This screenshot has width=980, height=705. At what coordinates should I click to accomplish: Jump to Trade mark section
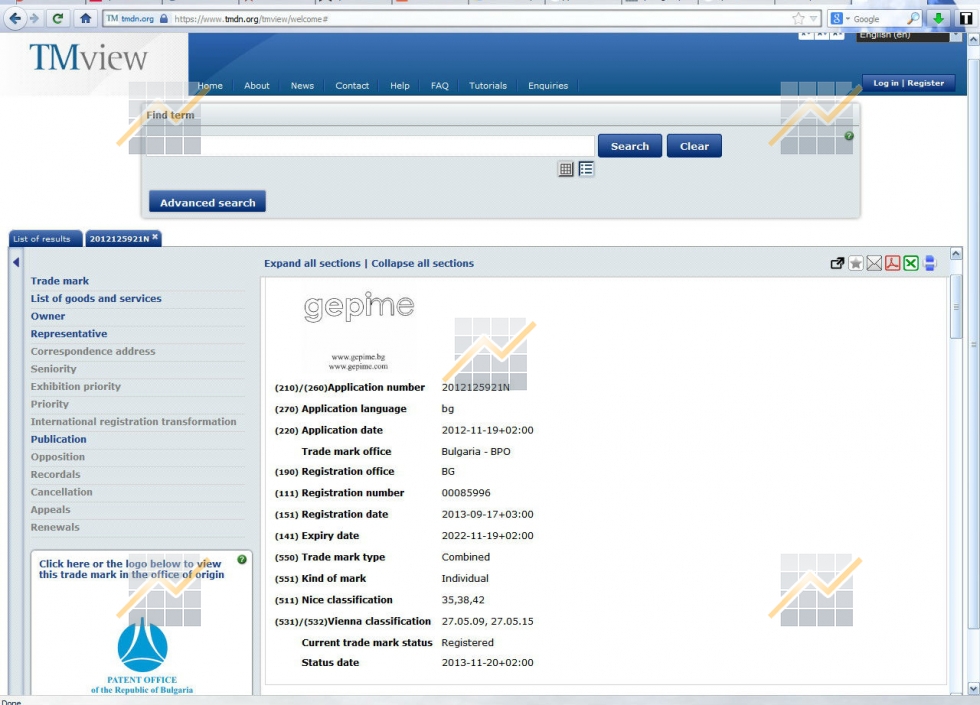click(60, 281)
